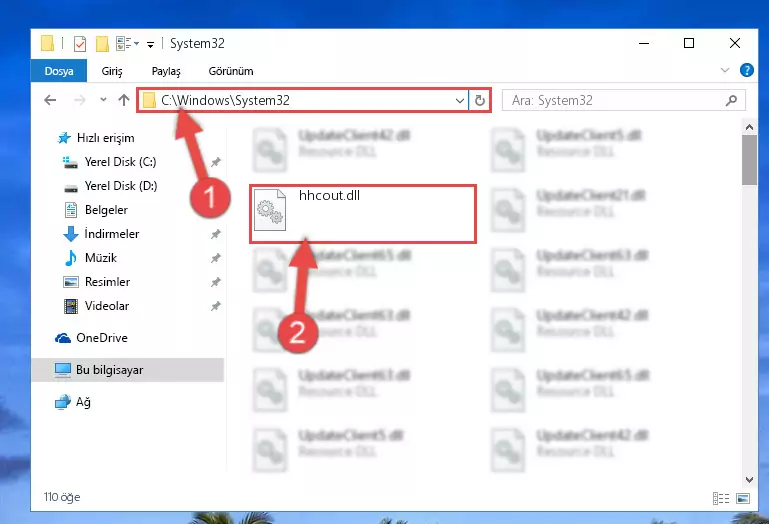Click the search magnifier icon

[731, 101]
